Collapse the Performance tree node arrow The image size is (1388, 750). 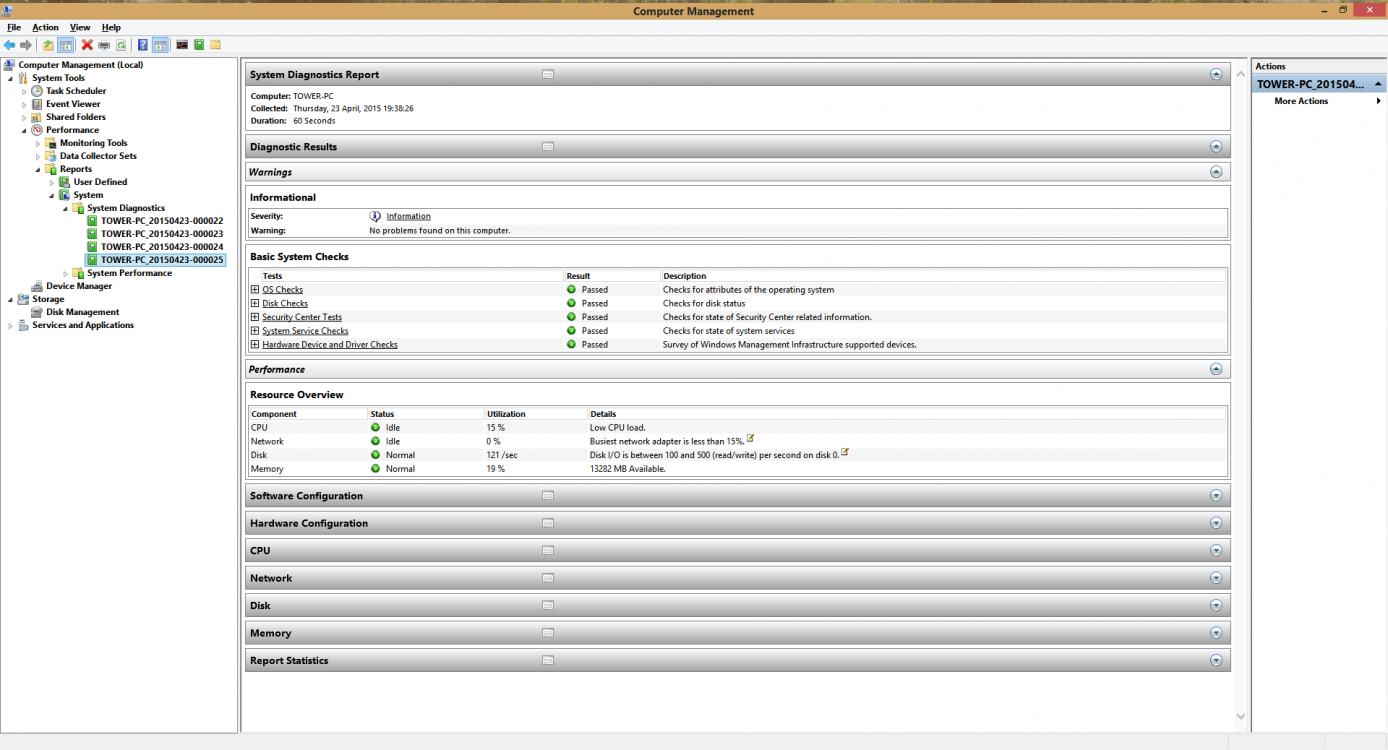coord(24,130)
